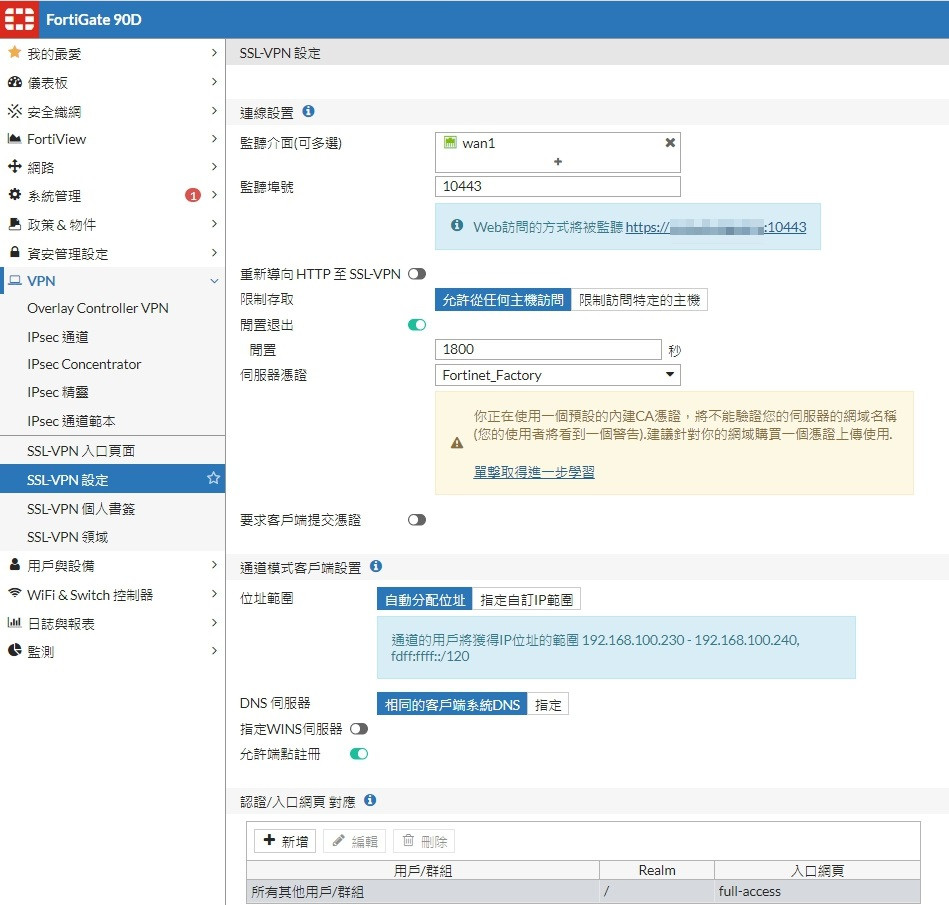Expand 儀表板 menu chevron
Screen dimensions: 949x905
(214, 81)
